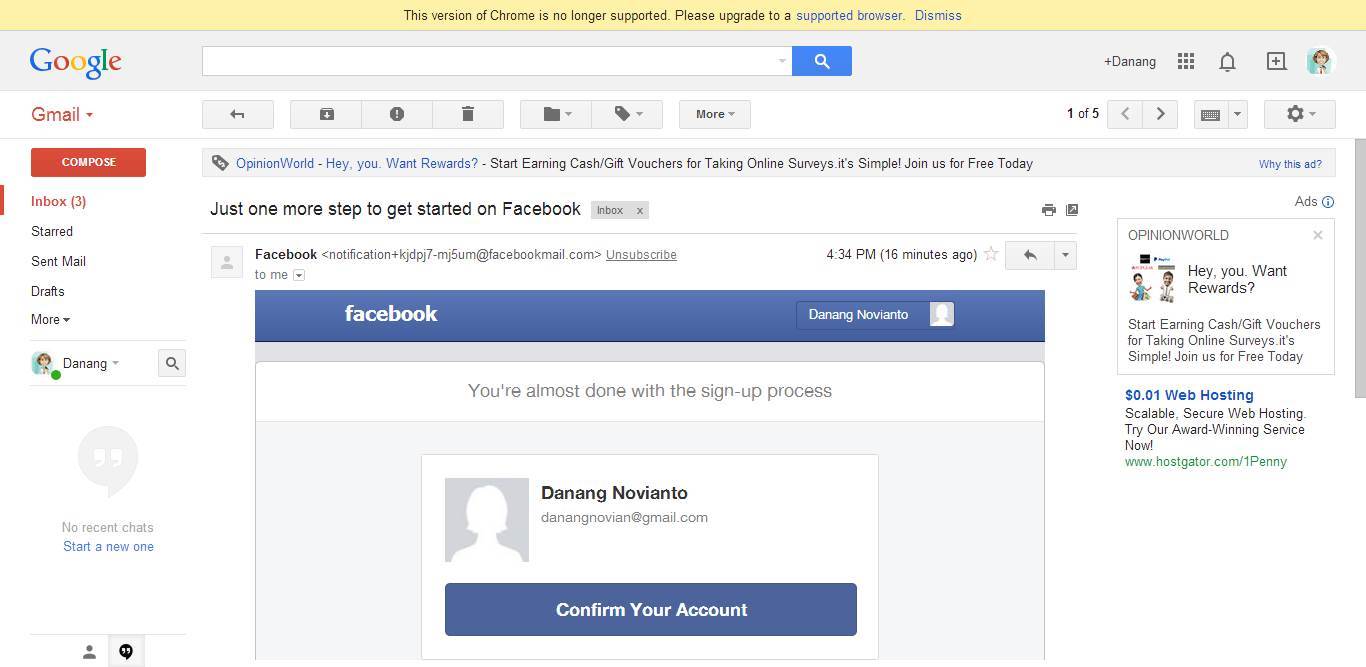Open account avatar in top bar
Viewport: 1366px width, 667px height.
coord(1321,61)
